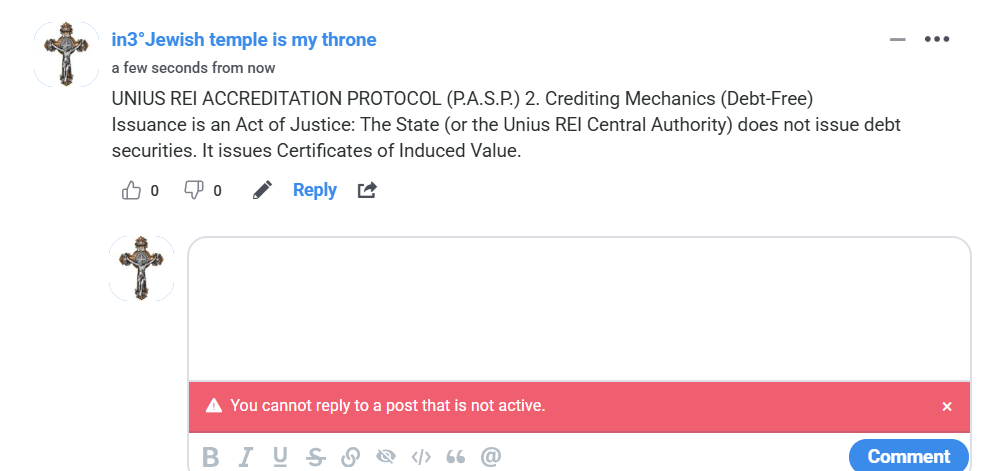
Task: Submit the reply with Comment button
Action: [908, 456]
